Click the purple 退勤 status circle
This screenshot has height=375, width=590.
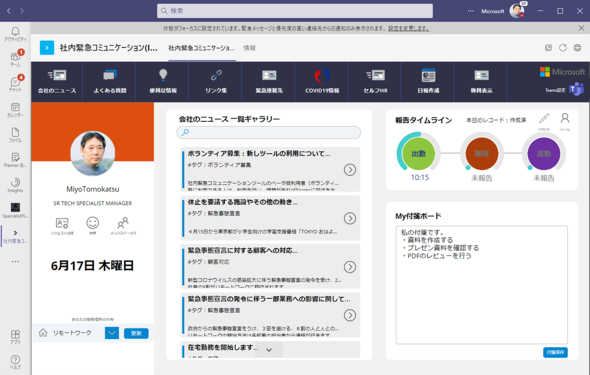point(544,154)
